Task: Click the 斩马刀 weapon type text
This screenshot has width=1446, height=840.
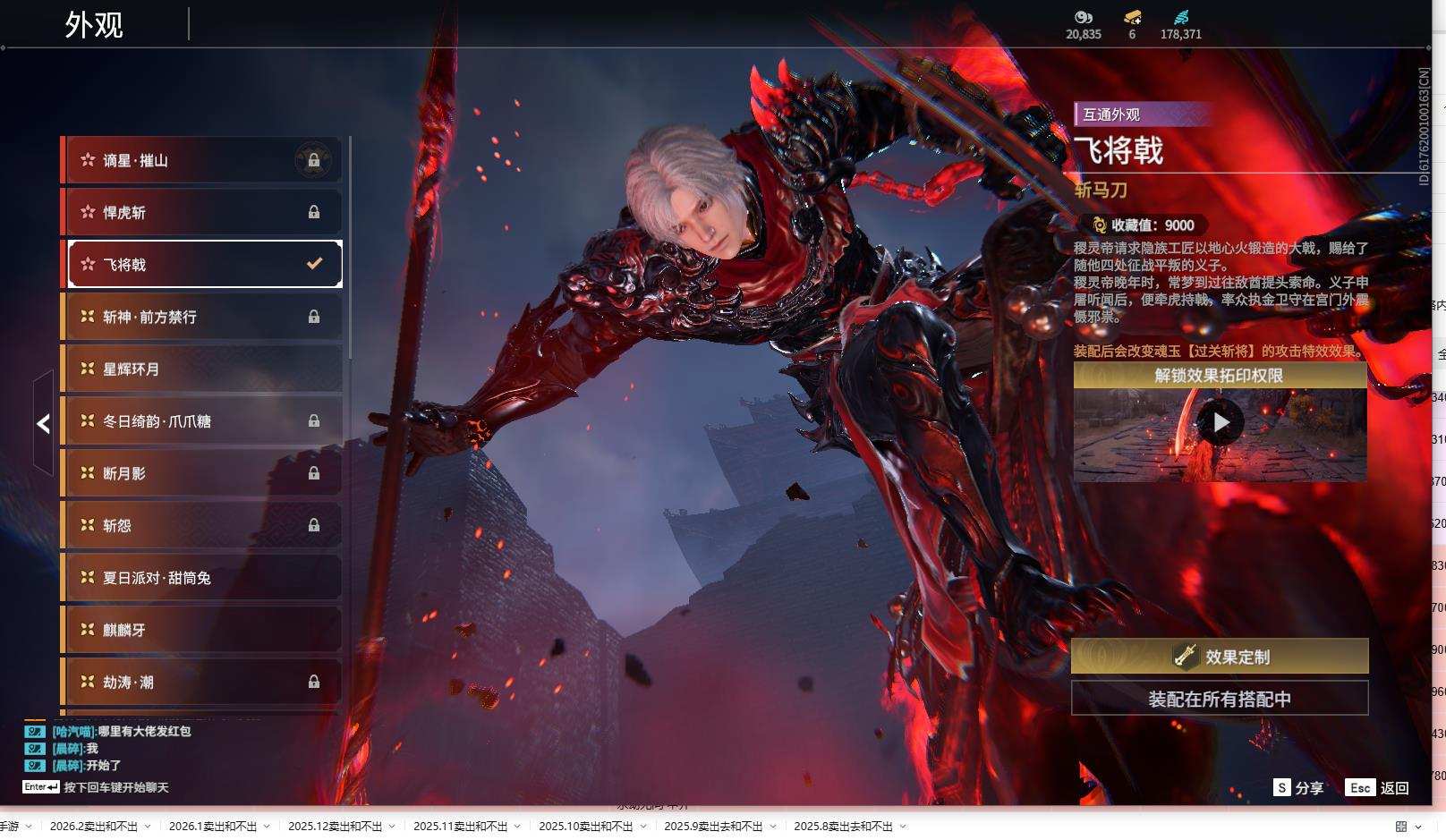Action: [1101, 190]
